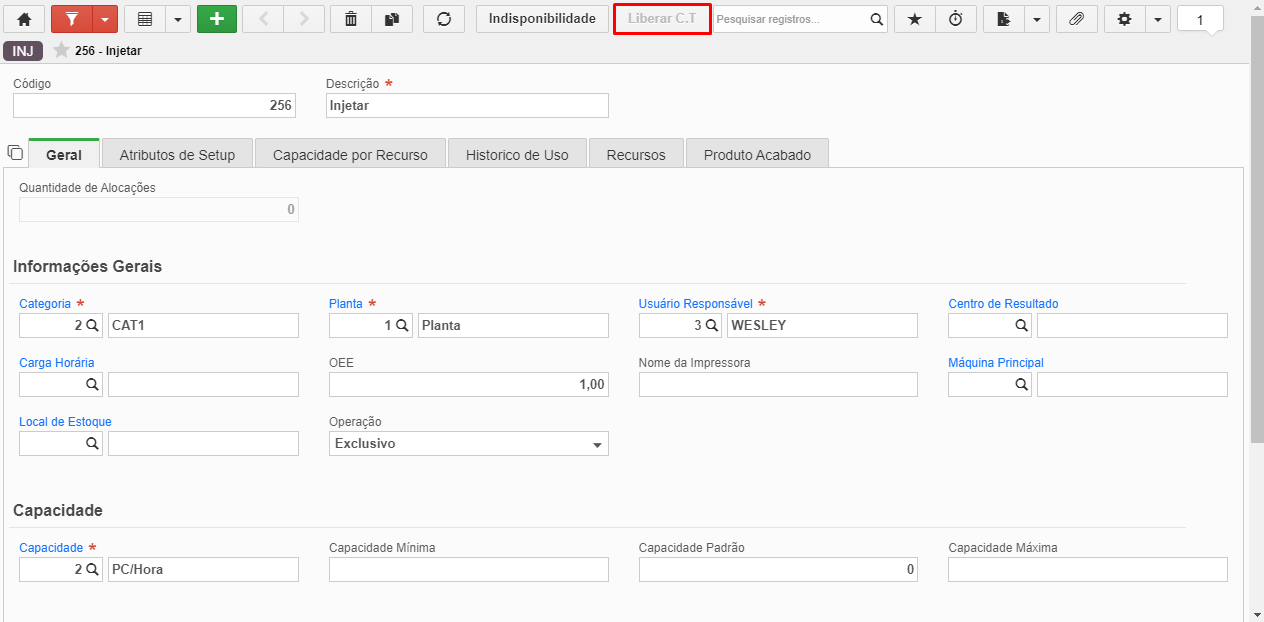The image size is (1264, 622).
Task: Open grid view dropdown arrow
Action: (x=177, y=19)
